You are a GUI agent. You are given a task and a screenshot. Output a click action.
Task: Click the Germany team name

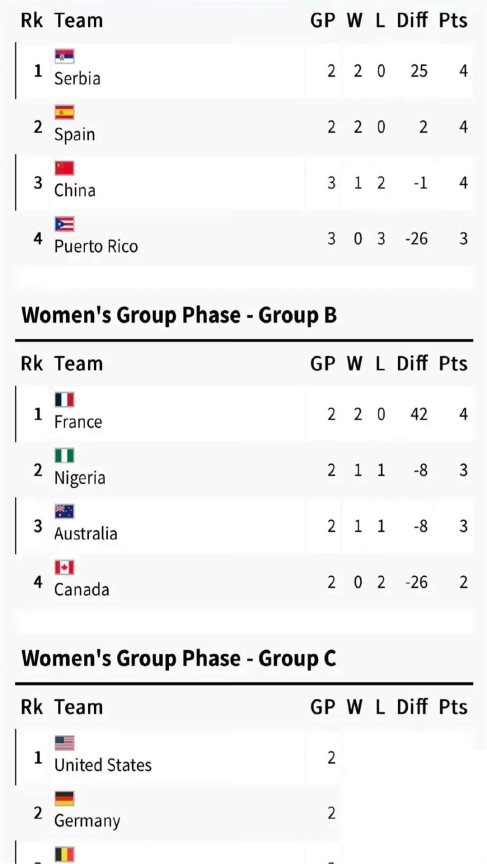coord(86,821)
